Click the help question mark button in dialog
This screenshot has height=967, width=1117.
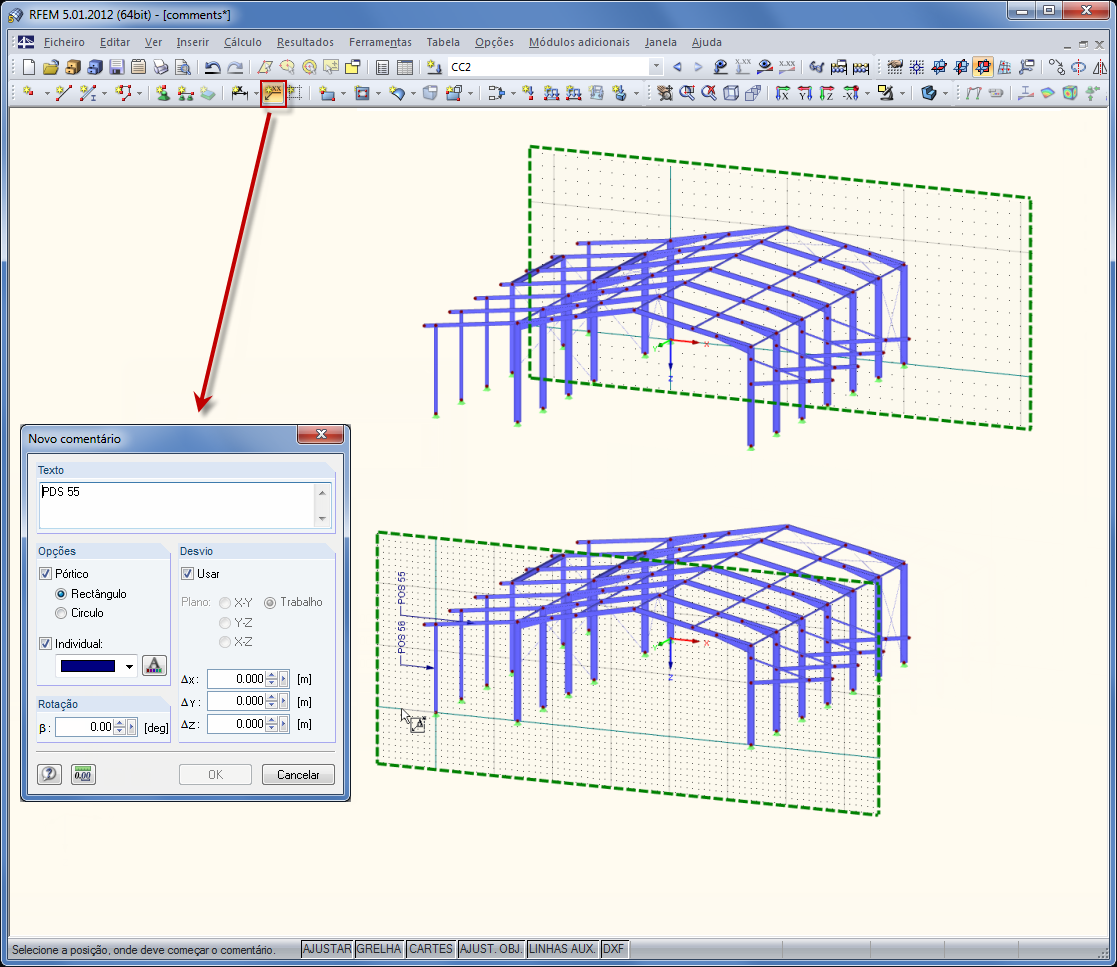[x=49, y=774]
